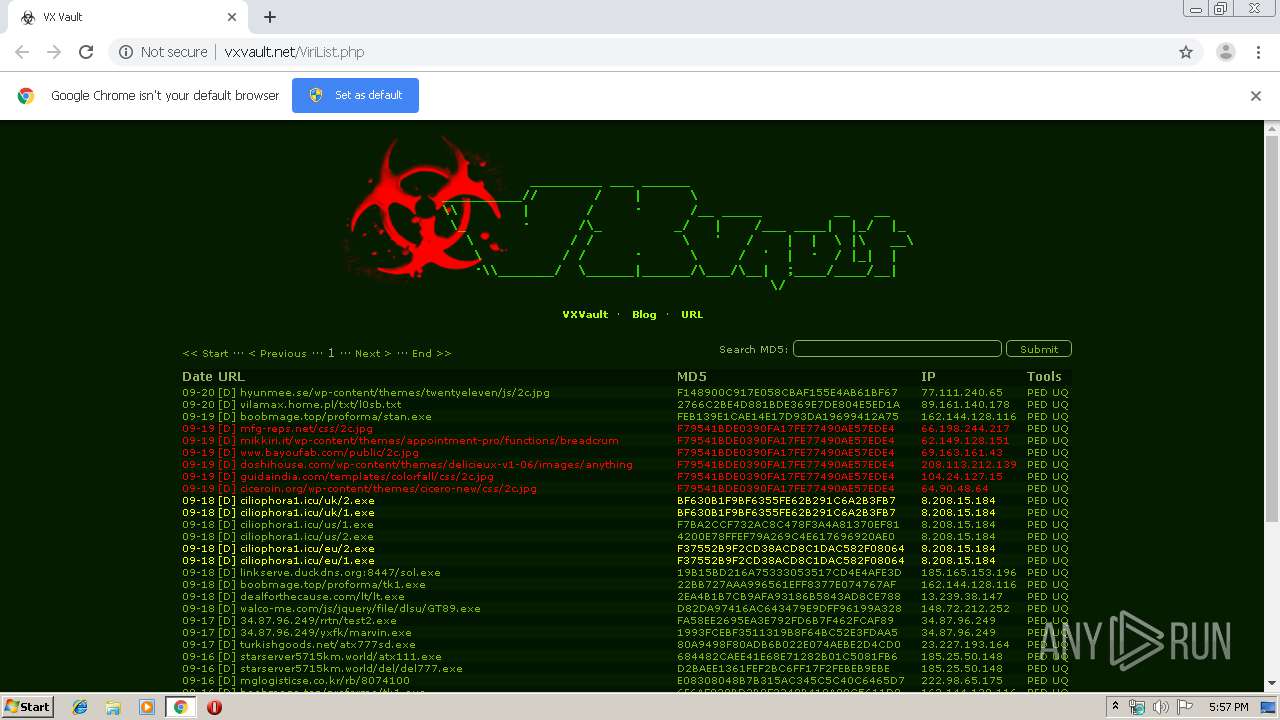Open the dealforthecause.com/lt/lt.exe entry
Viewport: 1280px width, 720px height.
coord(322,597)
